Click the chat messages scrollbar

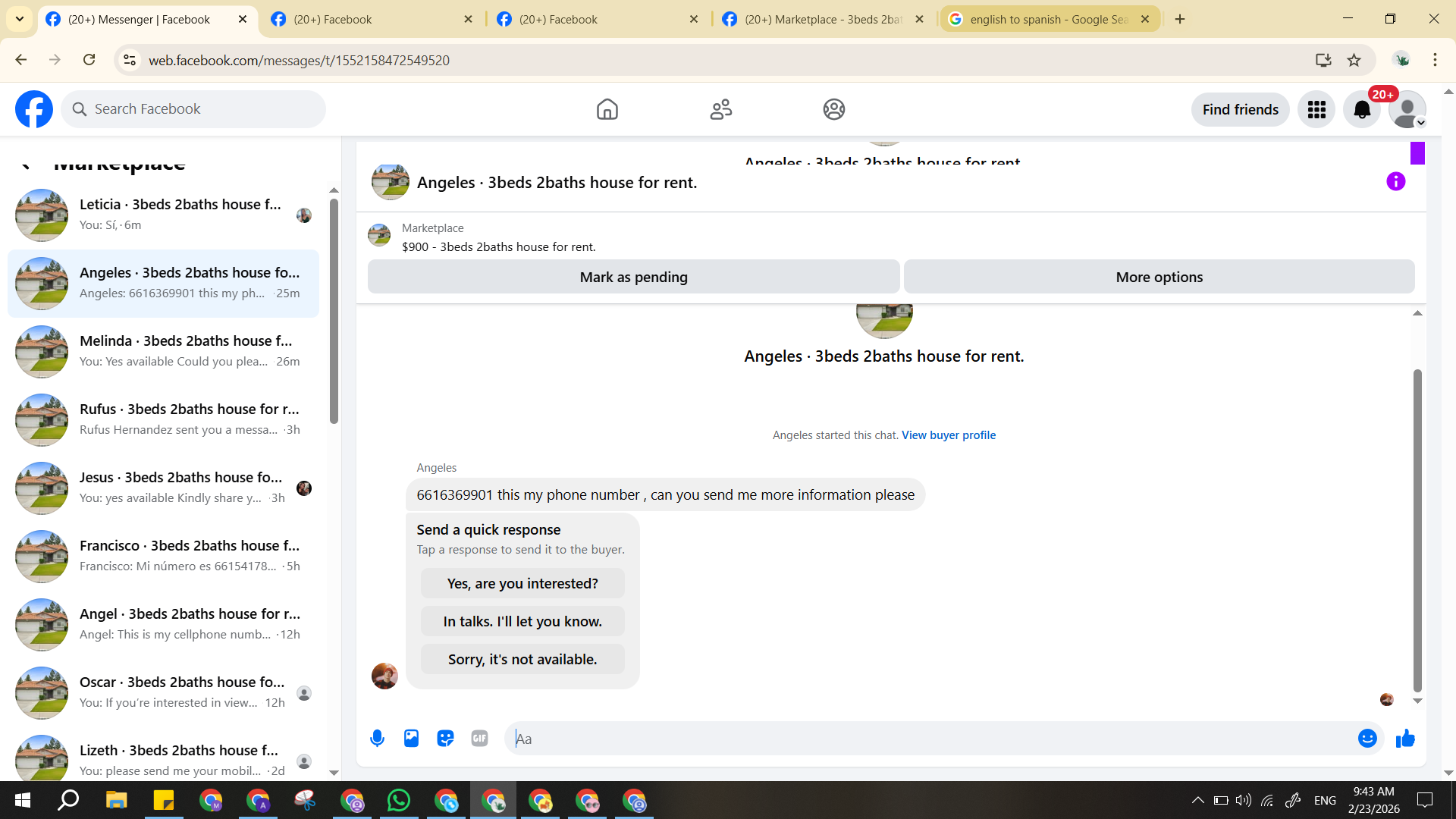tap(1417, 531)
